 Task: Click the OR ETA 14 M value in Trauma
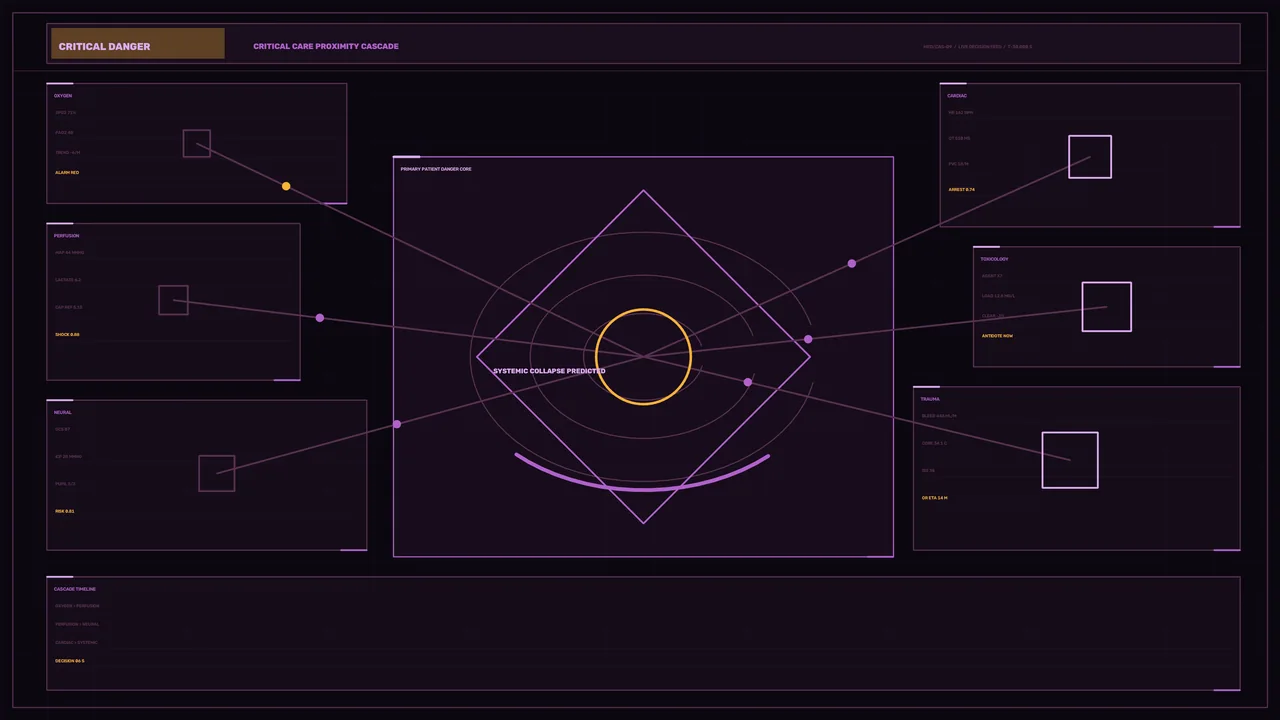coord(935,498)
